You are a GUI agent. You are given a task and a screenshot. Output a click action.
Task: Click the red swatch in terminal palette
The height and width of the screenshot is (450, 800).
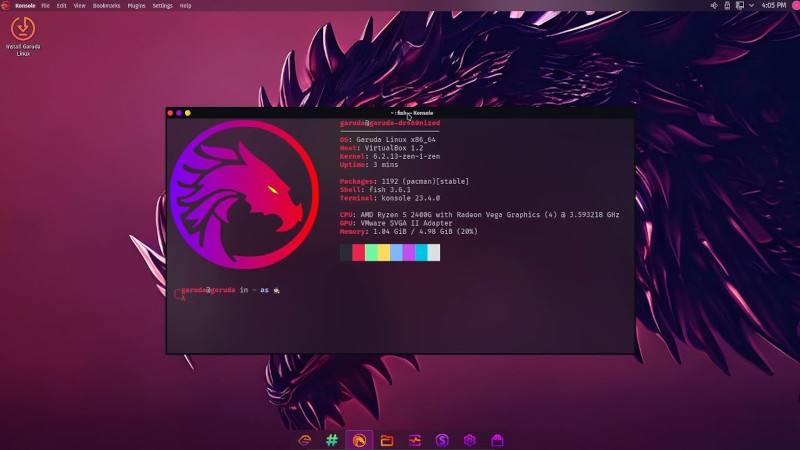359,253
